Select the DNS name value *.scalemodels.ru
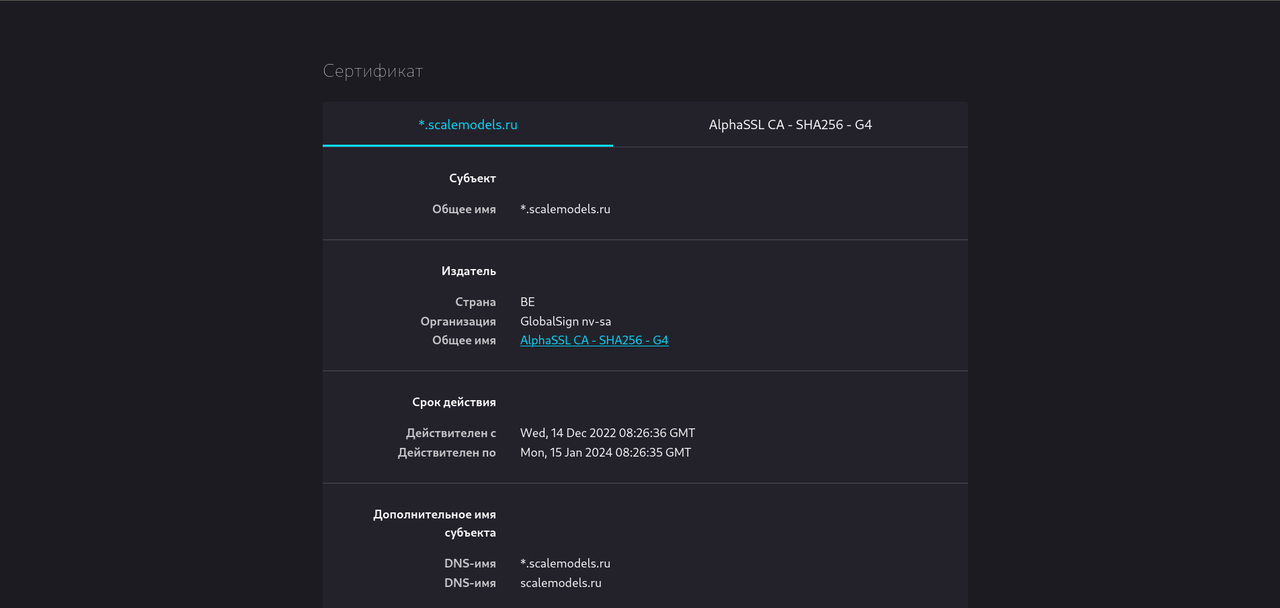The width and height of the screenshot is (1280, 608). [x=565, y=563]
